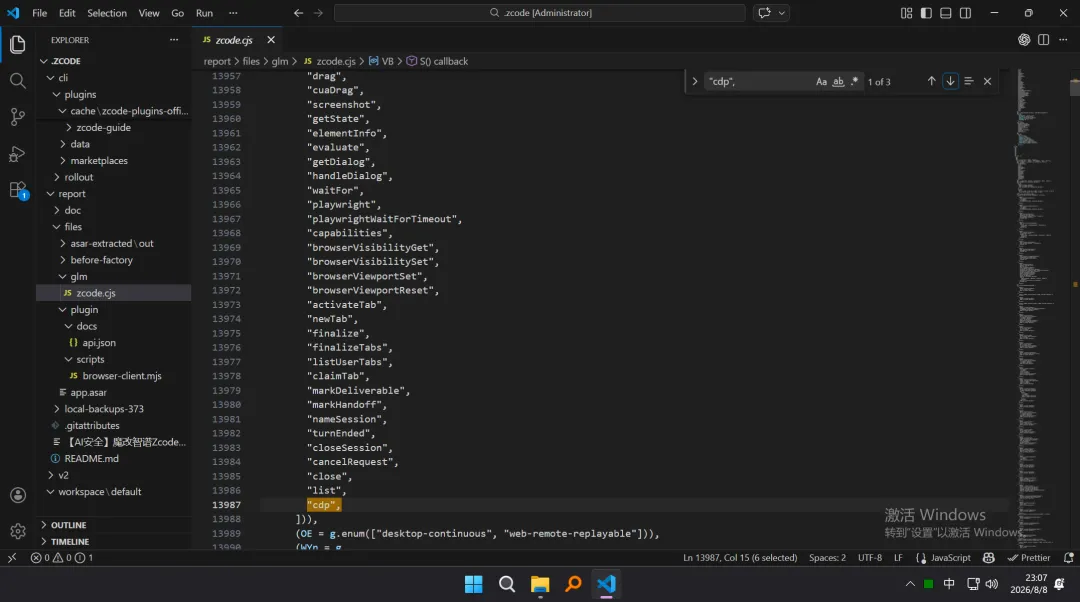The height and width of the screenshot is (602, 1080).
Task: Click Explorer views and more actions ellipsis
Action: (174, 40)
